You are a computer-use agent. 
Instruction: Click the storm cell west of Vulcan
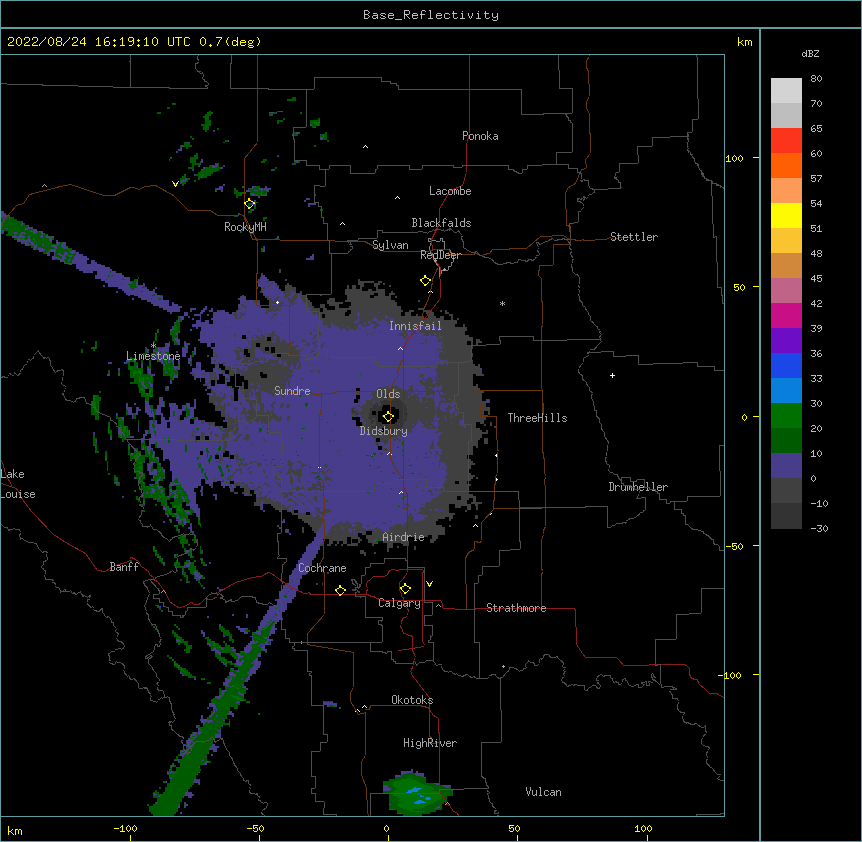(x=416, y=793)
